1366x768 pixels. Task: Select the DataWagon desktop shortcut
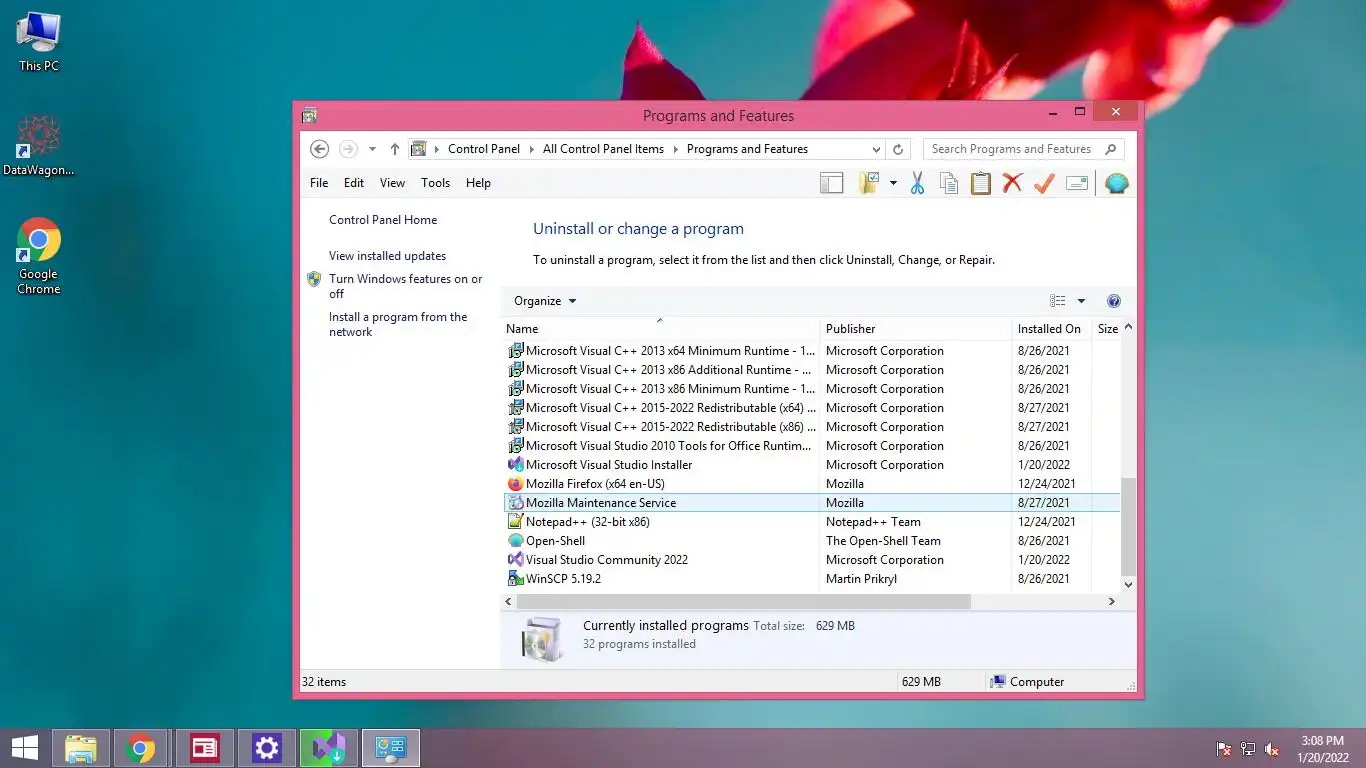coord(39,146)
